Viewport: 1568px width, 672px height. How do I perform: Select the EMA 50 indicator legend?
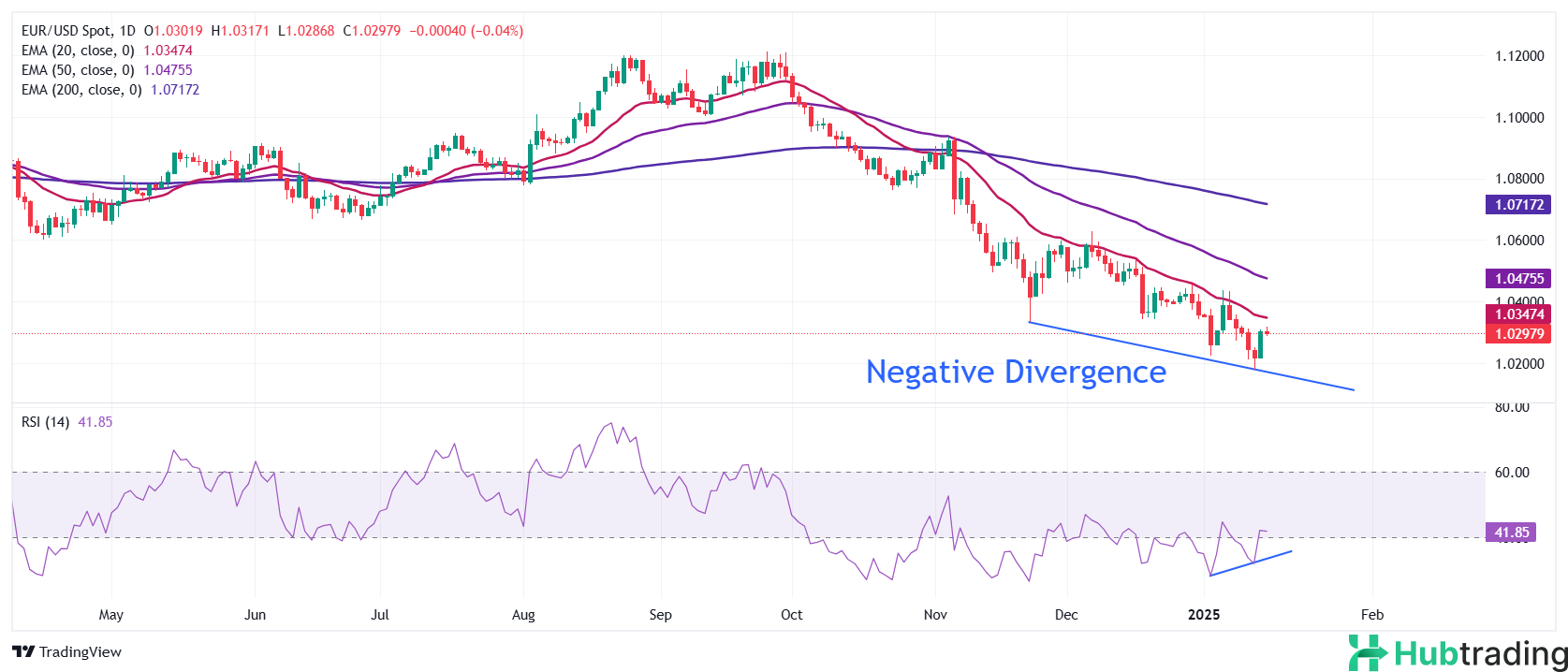click(x=78, y=70)
